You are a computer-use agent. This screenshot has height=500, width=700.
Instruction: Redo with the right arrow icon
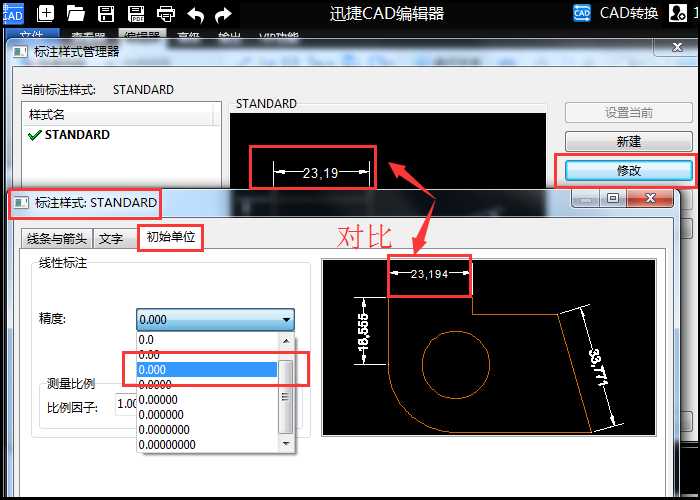click(223, 15)
